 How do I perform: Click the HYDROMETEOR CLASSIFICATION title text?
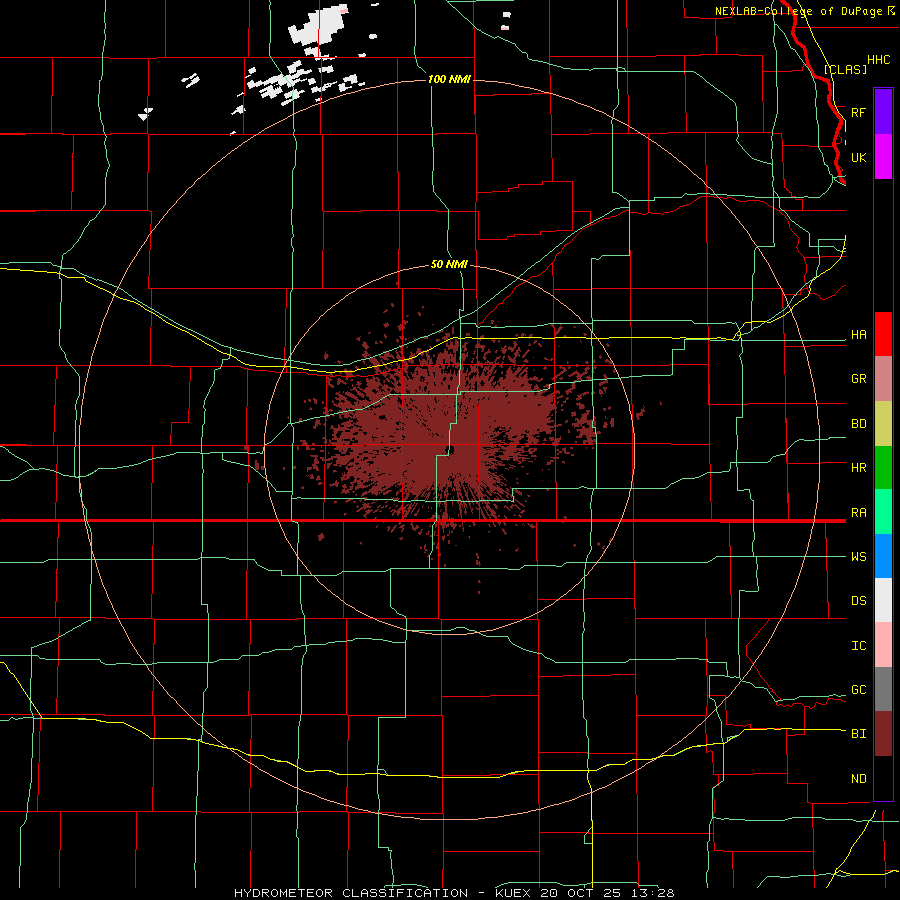click(x=350, y=893)
